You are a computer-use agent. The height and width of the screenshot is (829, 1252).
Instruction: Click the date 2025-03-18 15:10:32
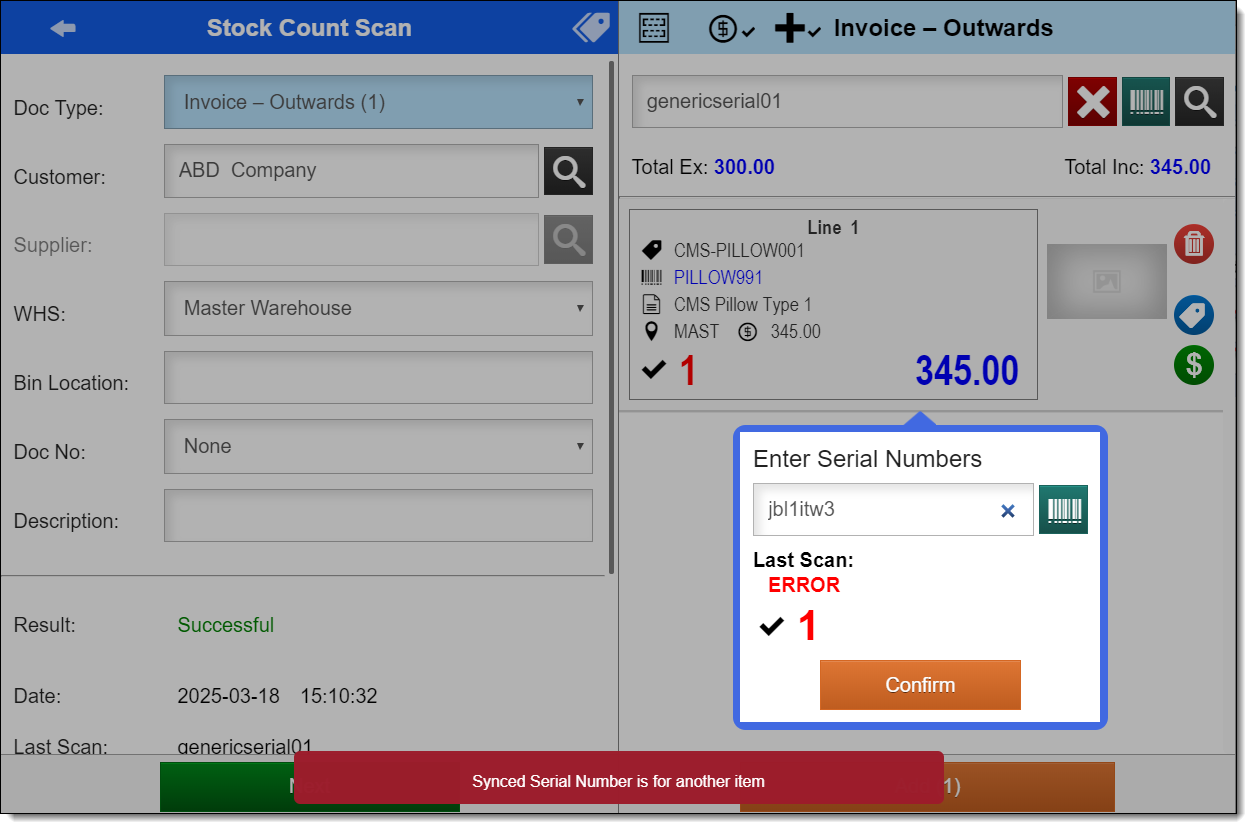coord(277,696)
